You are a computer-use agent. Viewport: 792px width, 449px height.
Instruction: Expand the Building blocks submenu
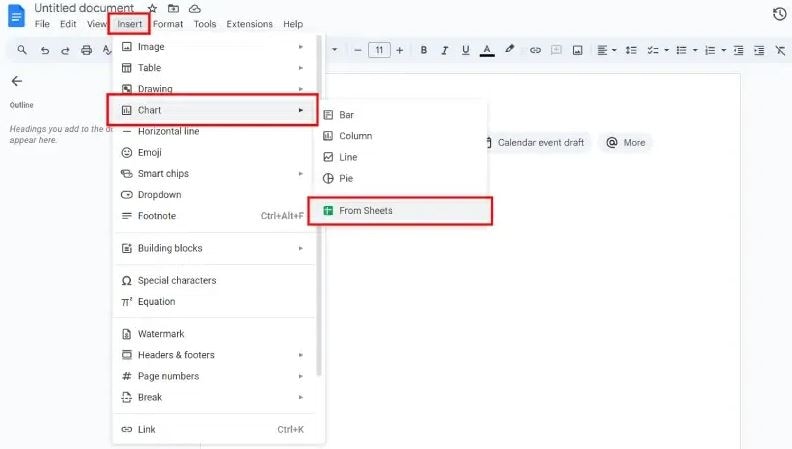(x=214, y=248)
